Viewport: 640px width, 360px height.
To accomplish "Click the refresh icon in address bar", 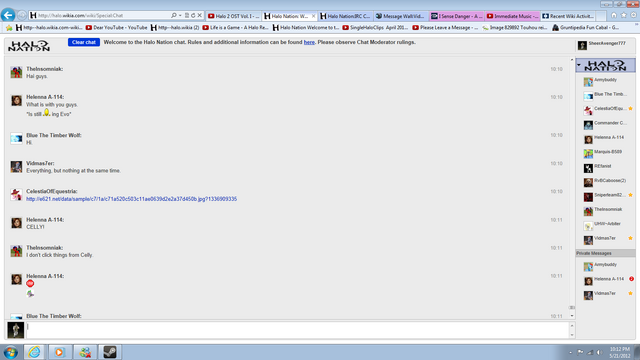I will click(x=193, y=16).
